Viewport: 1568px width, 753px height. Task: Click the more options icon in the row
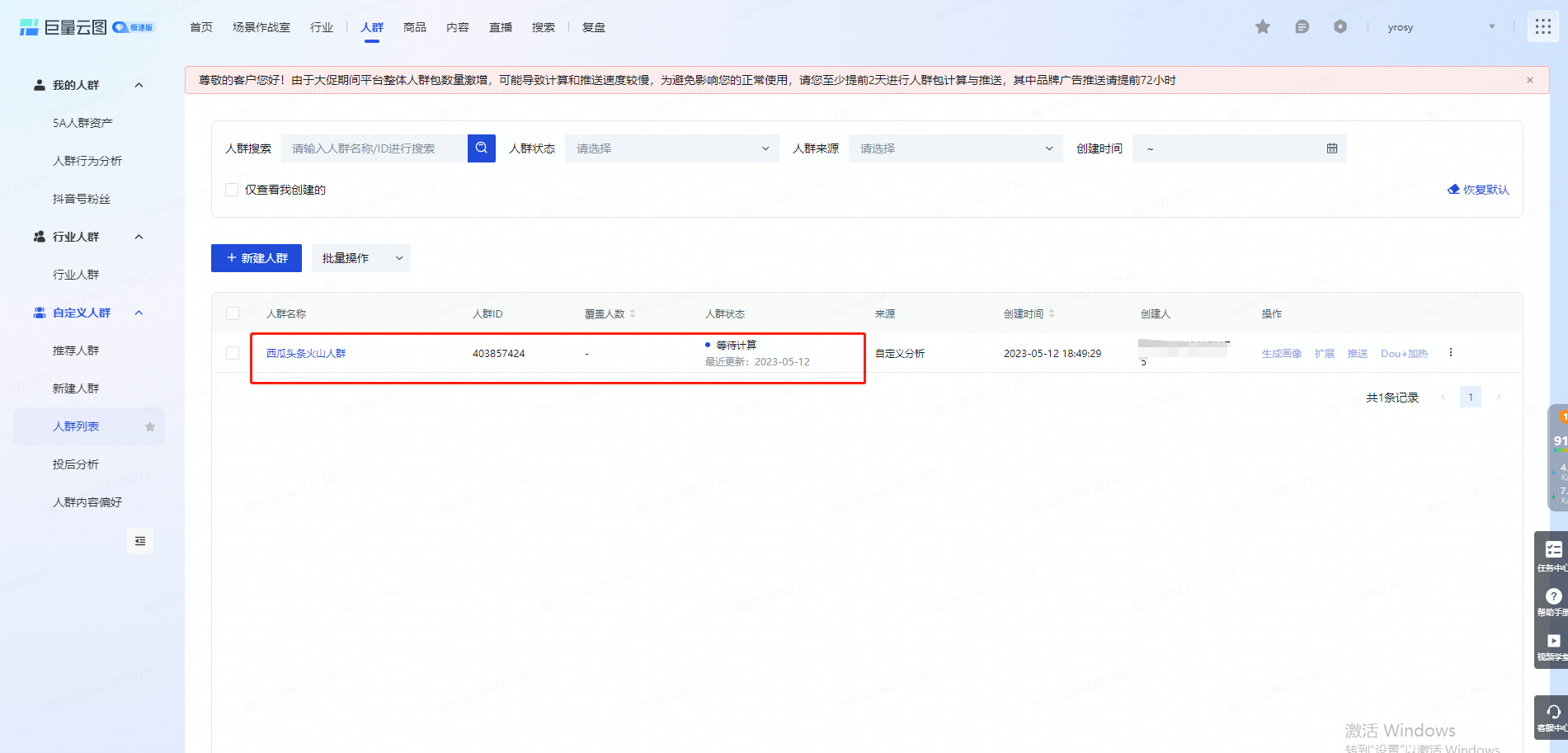coord(1450,353)
